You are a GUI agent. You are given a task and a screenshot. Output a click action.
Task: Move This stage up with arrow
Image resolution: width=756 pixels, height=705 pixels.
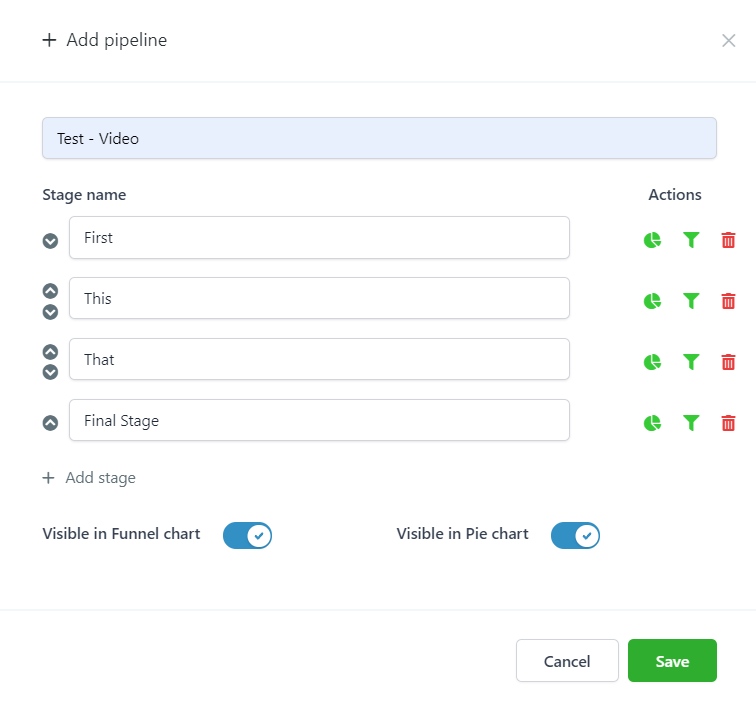click(x=50, y=291)
